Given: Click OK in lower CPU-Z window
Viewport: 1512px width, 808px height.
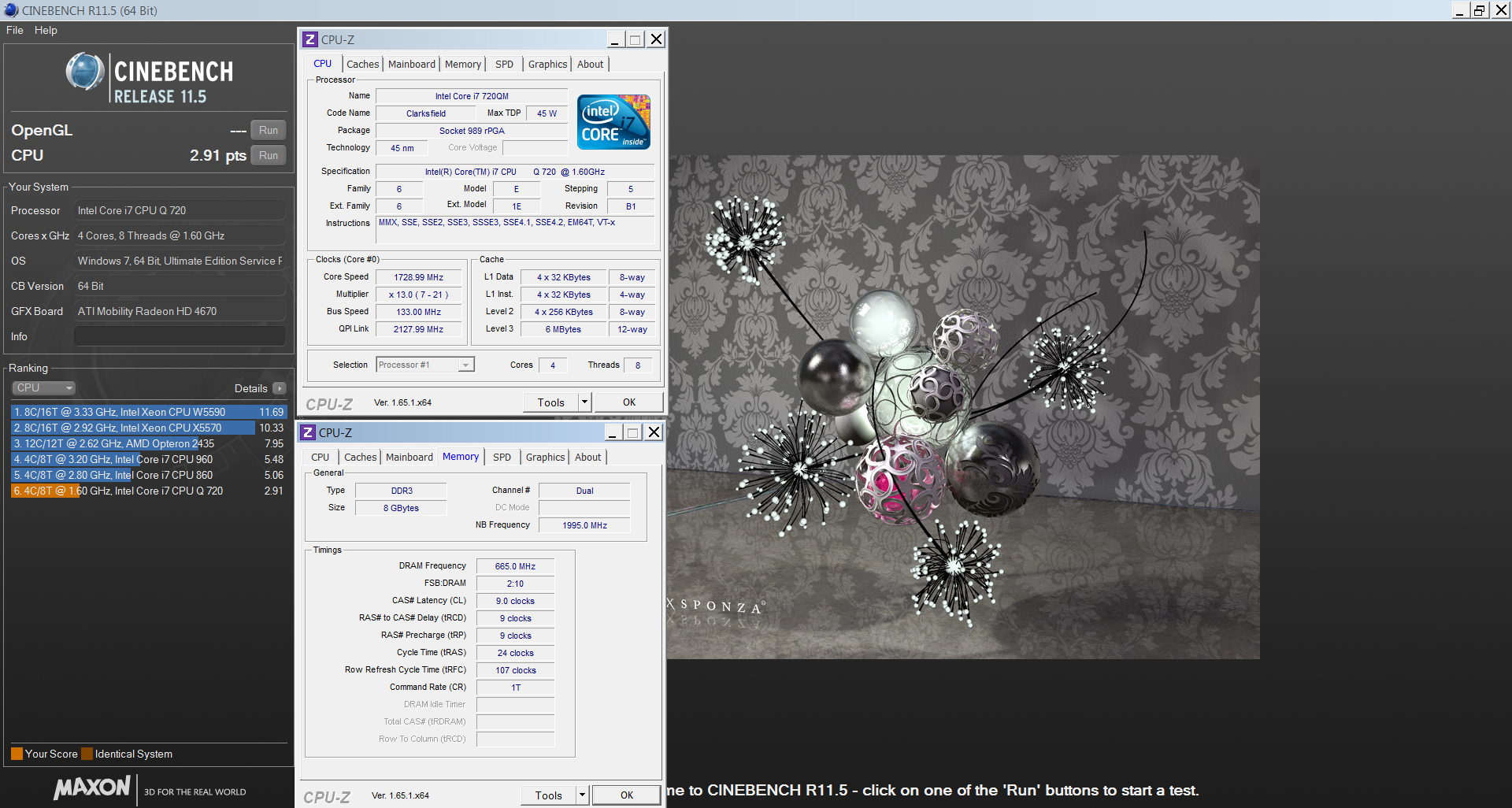Looking at the screenshot, I should point(627,795).
